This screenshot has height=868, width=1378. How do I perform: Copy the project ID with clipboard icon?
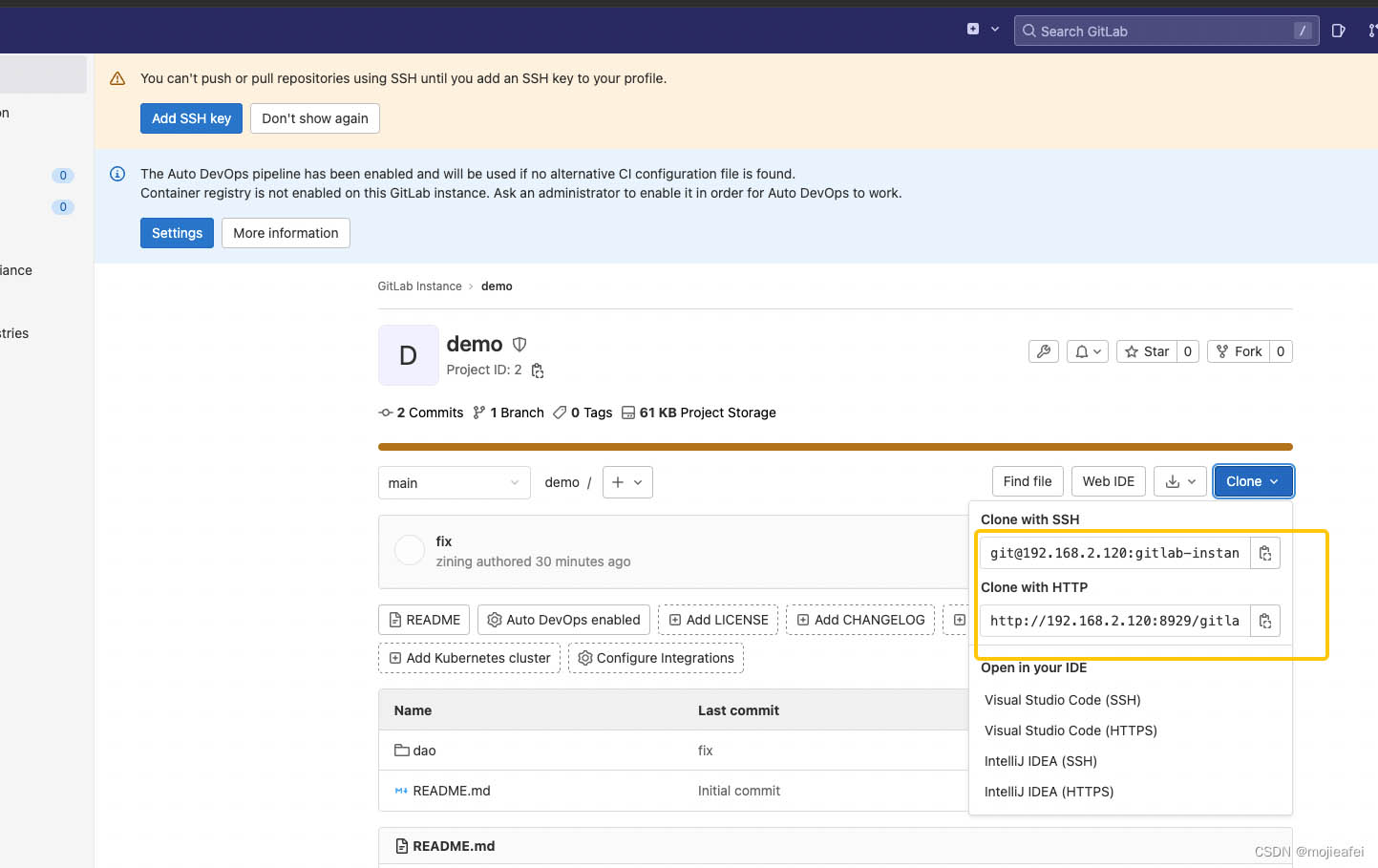pos(538,370)
